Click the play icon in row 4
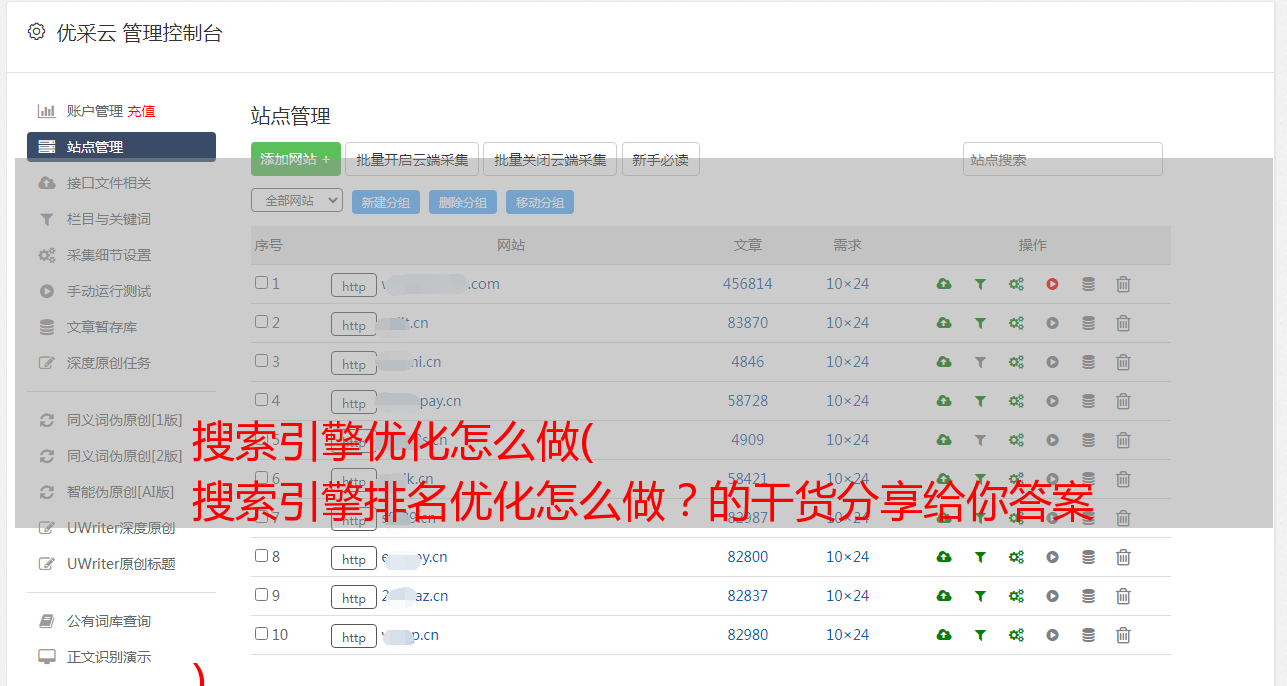 1052,401
